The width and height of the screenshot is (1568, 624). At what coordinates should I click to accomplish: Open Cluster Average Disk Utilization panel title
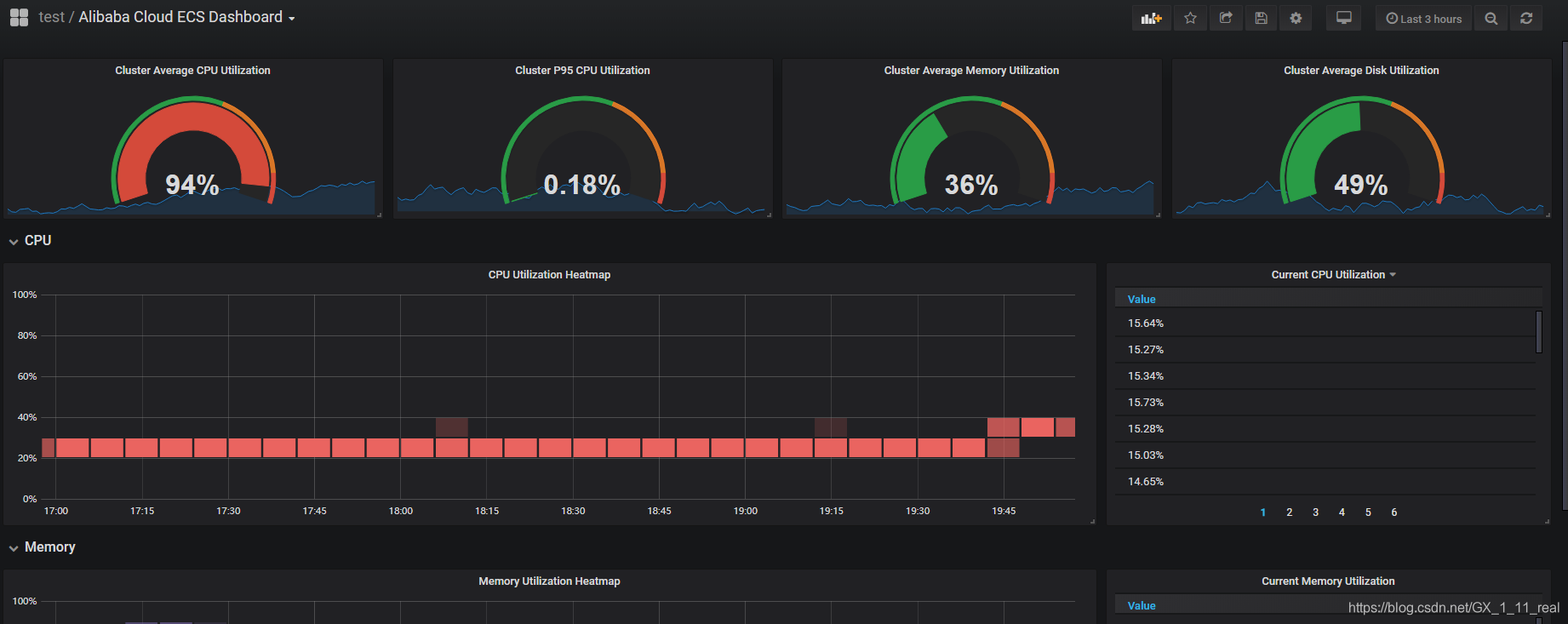click(x=1361, y=71)
